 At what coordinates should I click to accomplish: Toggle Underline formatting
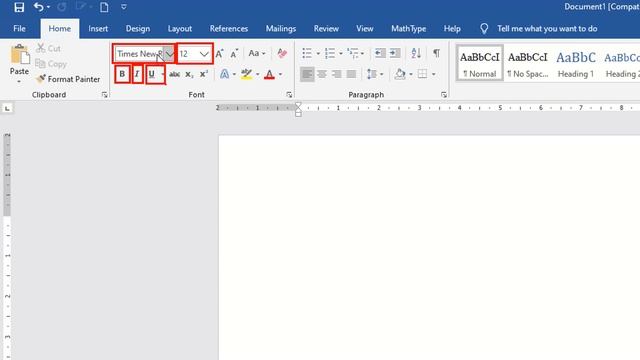click(x=152, y=74)
